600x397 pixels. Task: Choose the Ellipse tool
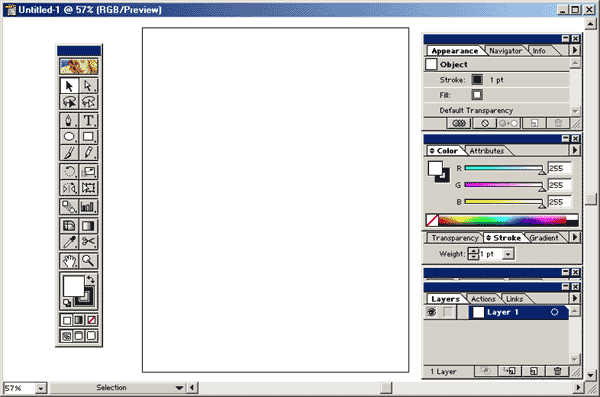(x=69, y=136)
